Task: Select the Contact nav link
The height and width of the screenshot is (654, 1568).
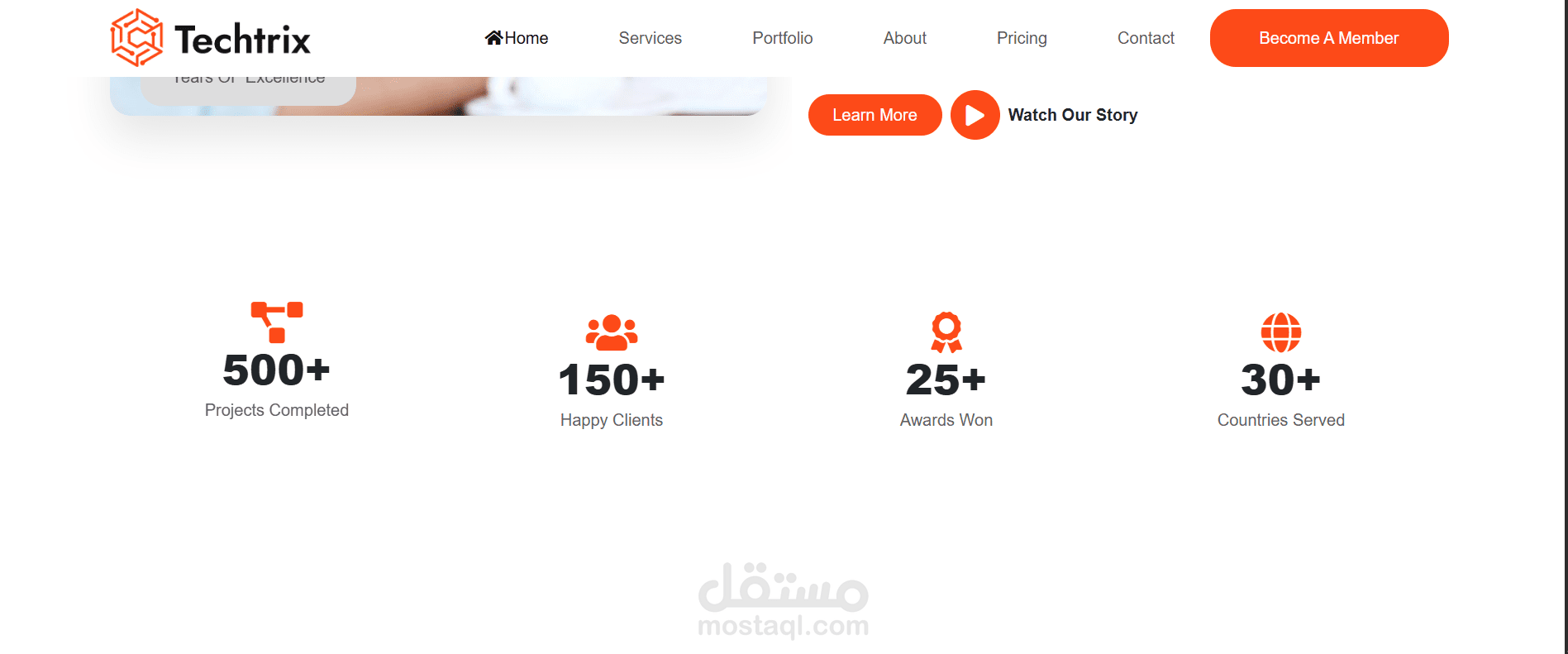Action: (x=1146, y=38)
